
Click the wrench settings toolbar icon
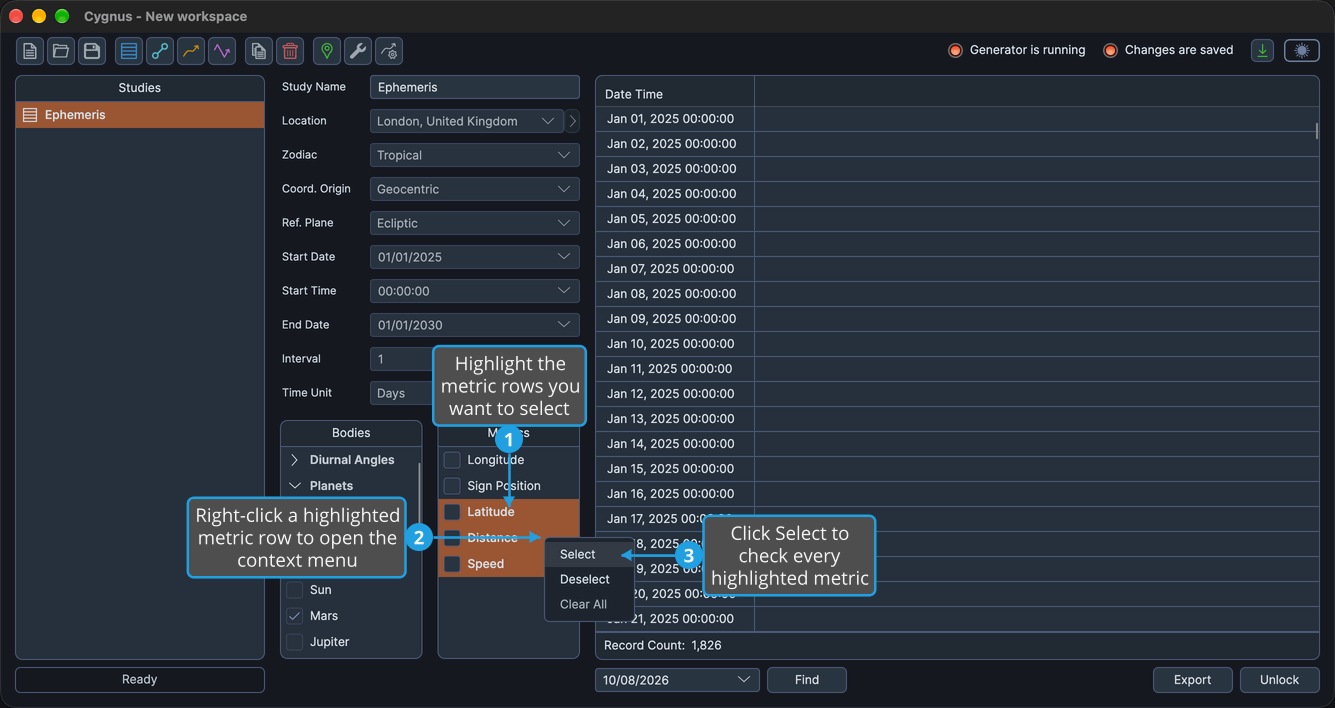tap(358, 51)
